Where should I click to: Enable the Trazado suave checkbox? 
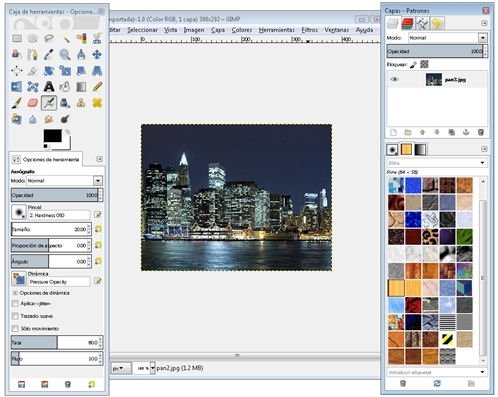click(15, 316)
